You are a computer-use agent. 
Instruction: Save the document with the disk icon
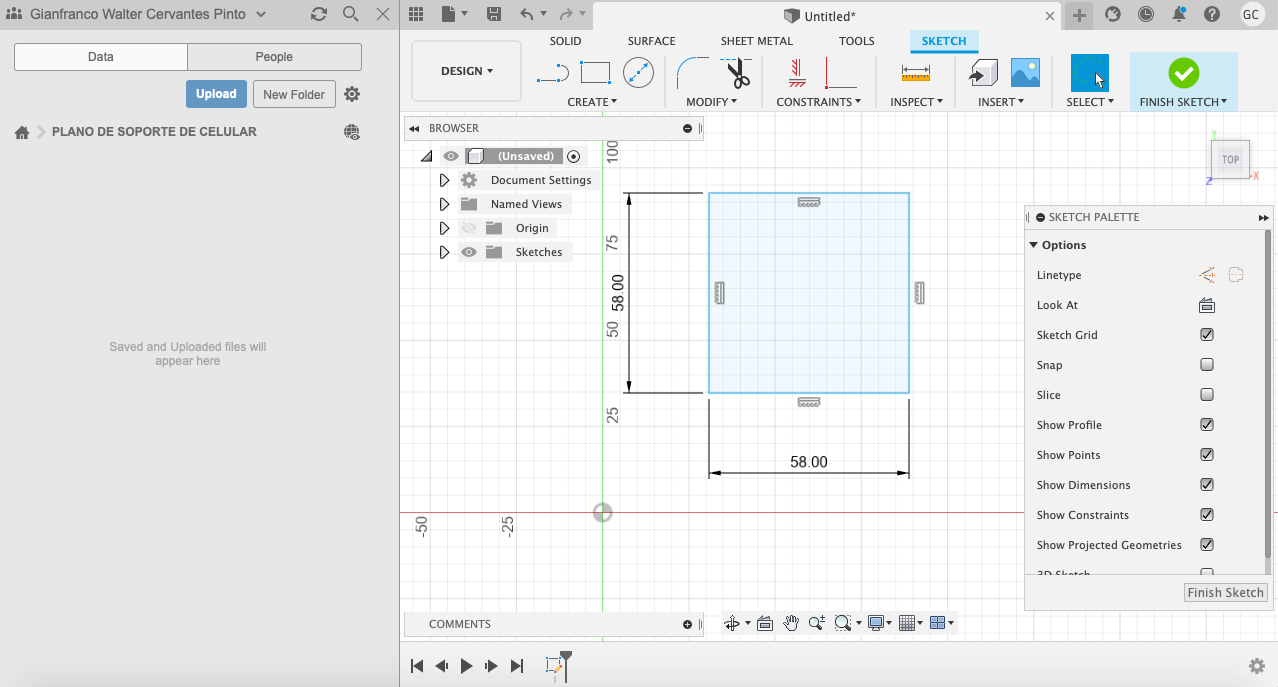pos(494,14)
